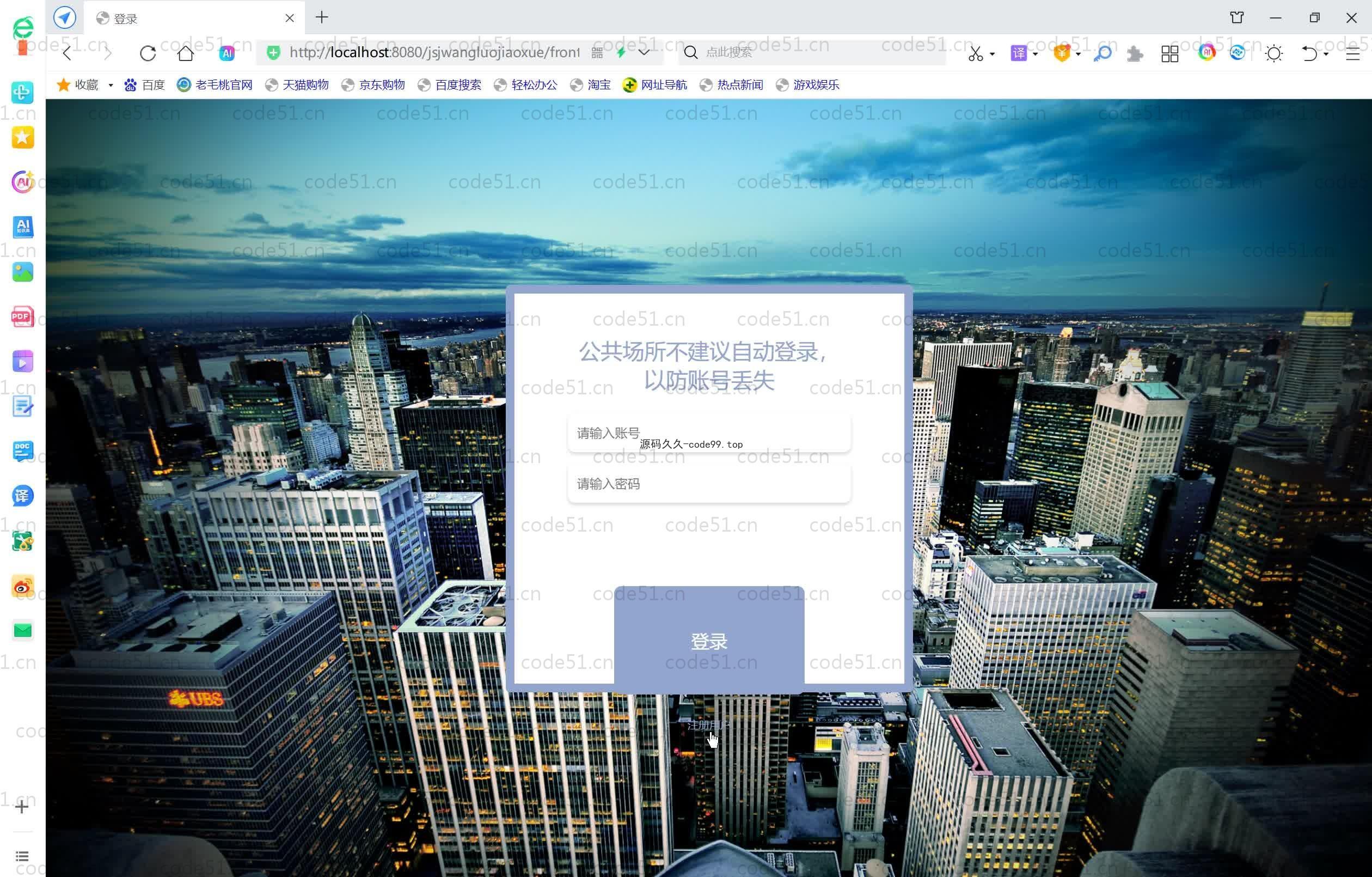Viewport: 1372px width, 877px height.
Task: Open the yellow star favorites sidebar icon
Action: [23, 137]
